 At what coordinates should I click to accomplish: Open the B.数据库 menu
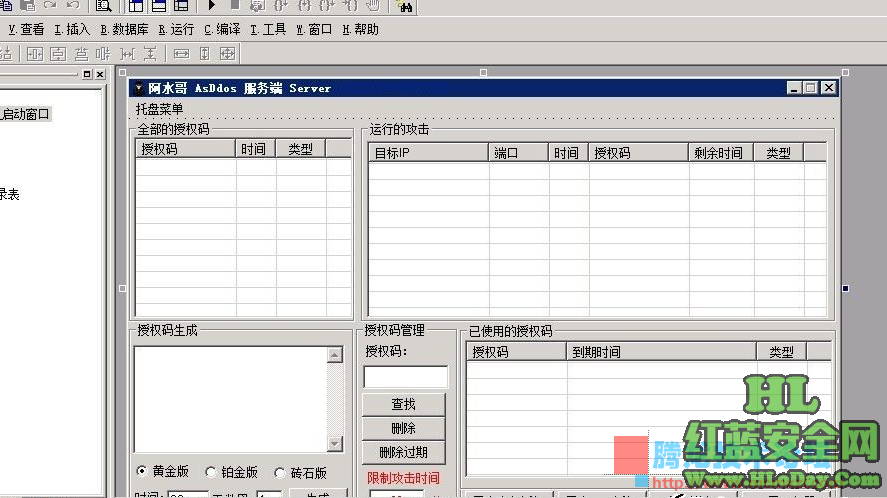(124, 29)
